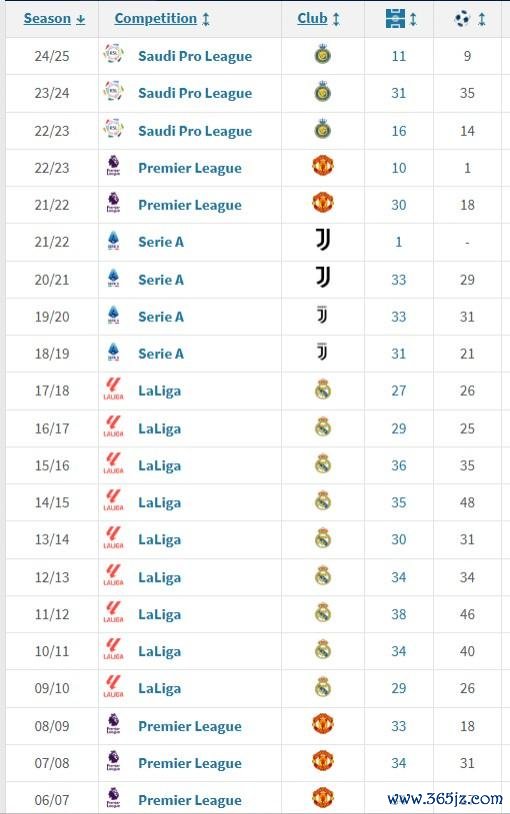
Task: Sort table by Season column header
Action: coord(54,19)
